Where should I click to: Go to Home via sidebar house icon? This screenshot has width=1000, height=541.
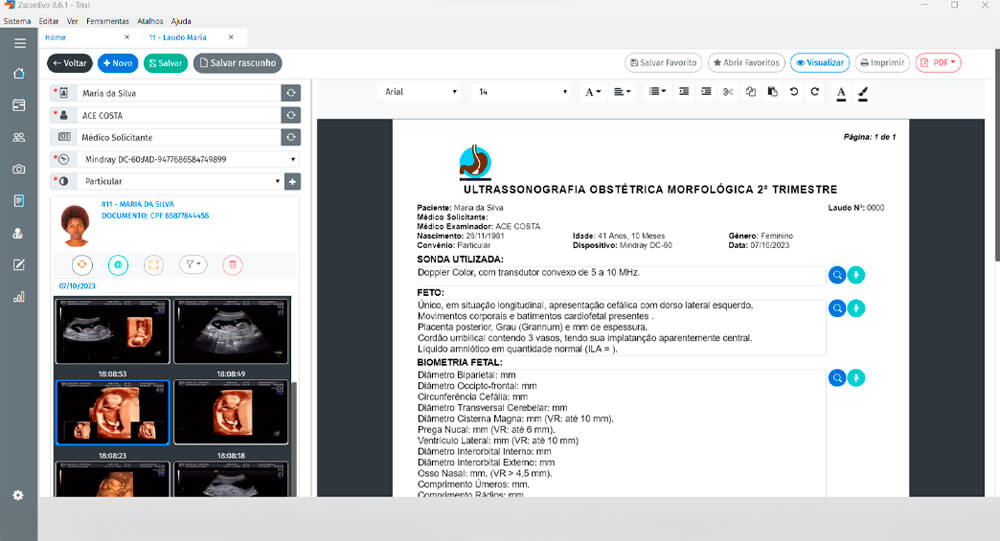pos(19,73)
